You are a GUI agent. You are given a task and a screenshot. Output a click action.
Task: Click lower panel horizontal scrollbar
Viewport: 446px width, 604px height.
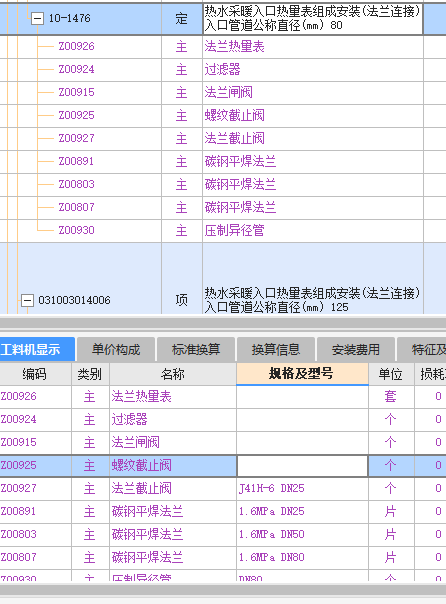tap(223, 589)
